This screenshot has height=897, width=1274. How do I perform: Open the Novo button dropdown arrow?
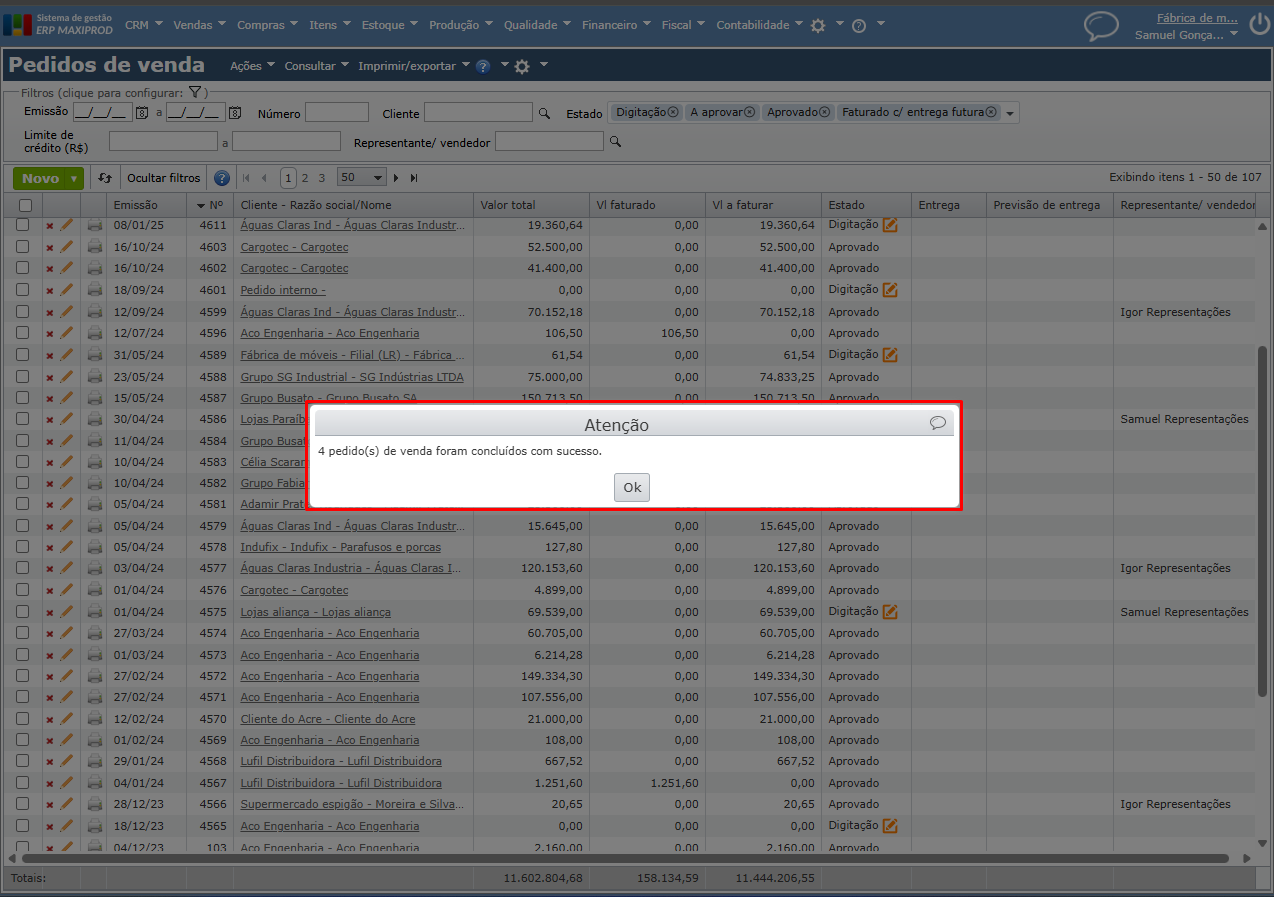(x=74, y=179)
